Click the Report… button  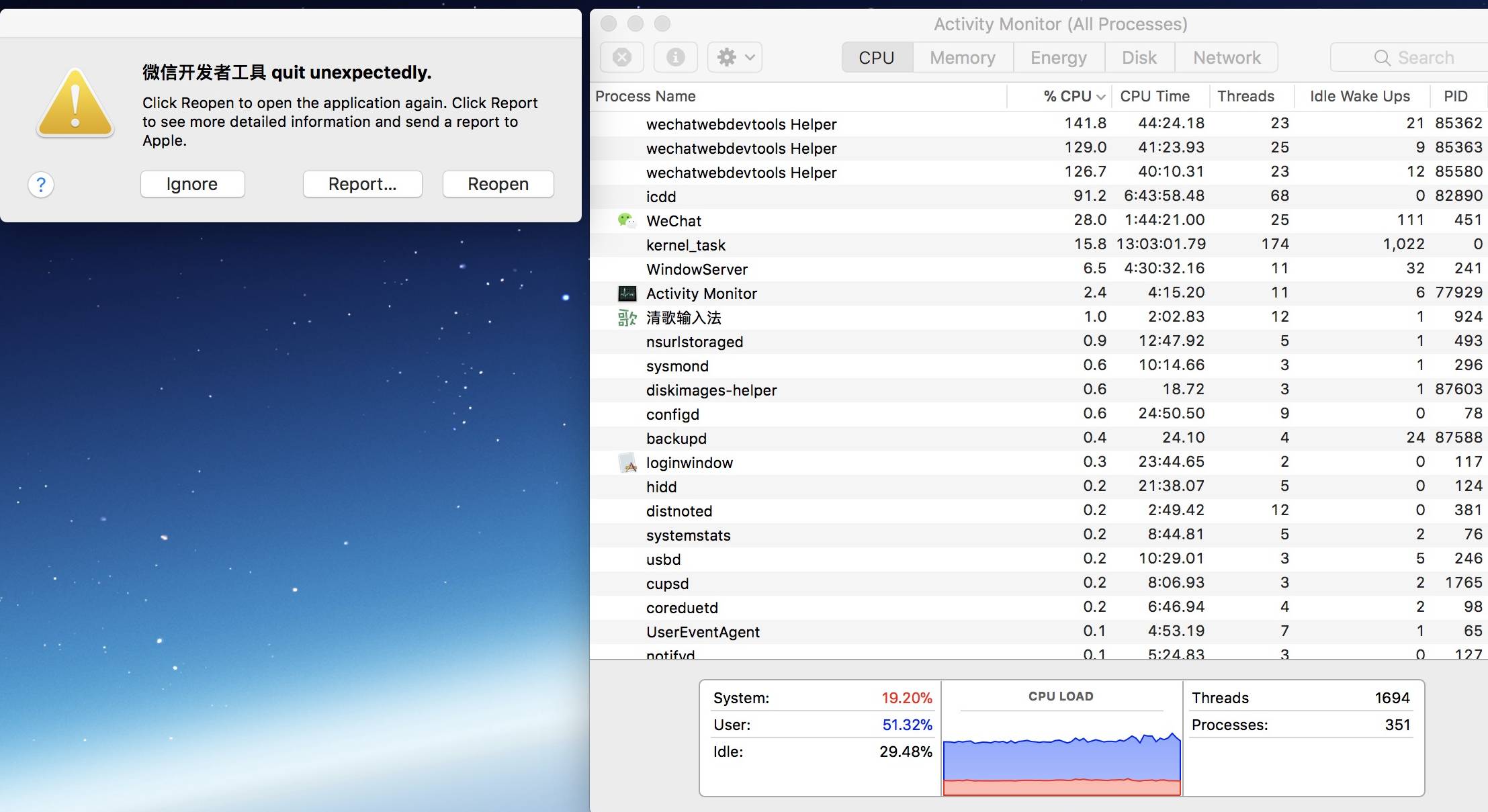point(362,184)
